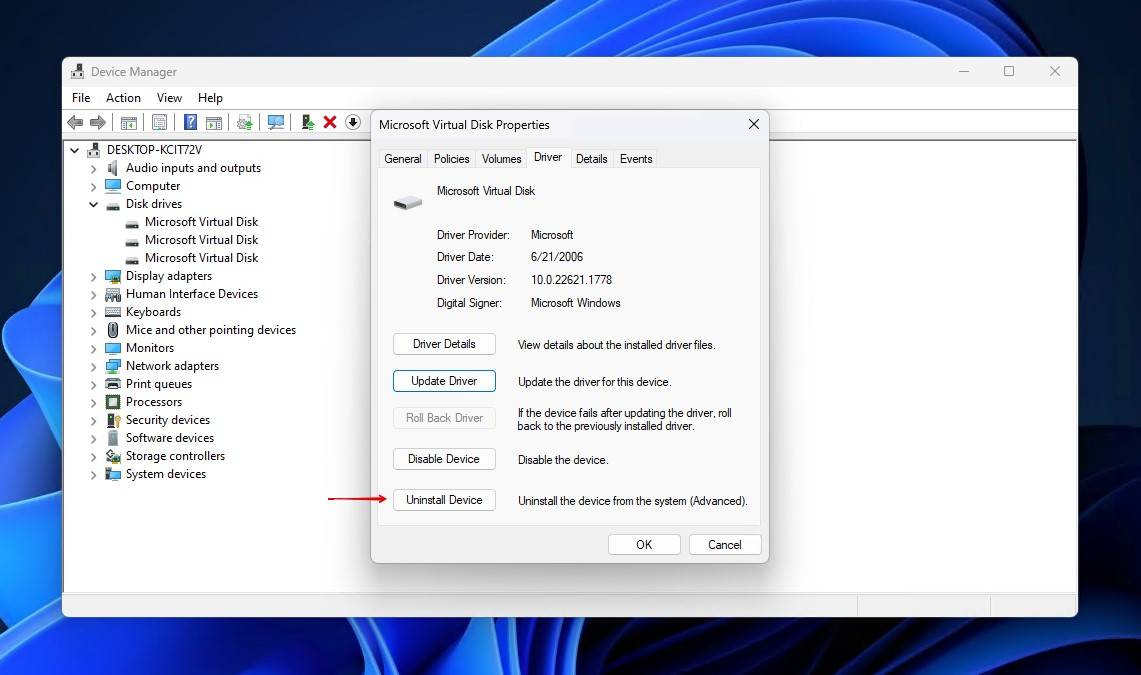This screenshot has width=1141, height=675.
Task: Select the first Microsoft Virtual Disk entry
Action: pyautogui.click(x=201, y=222)
